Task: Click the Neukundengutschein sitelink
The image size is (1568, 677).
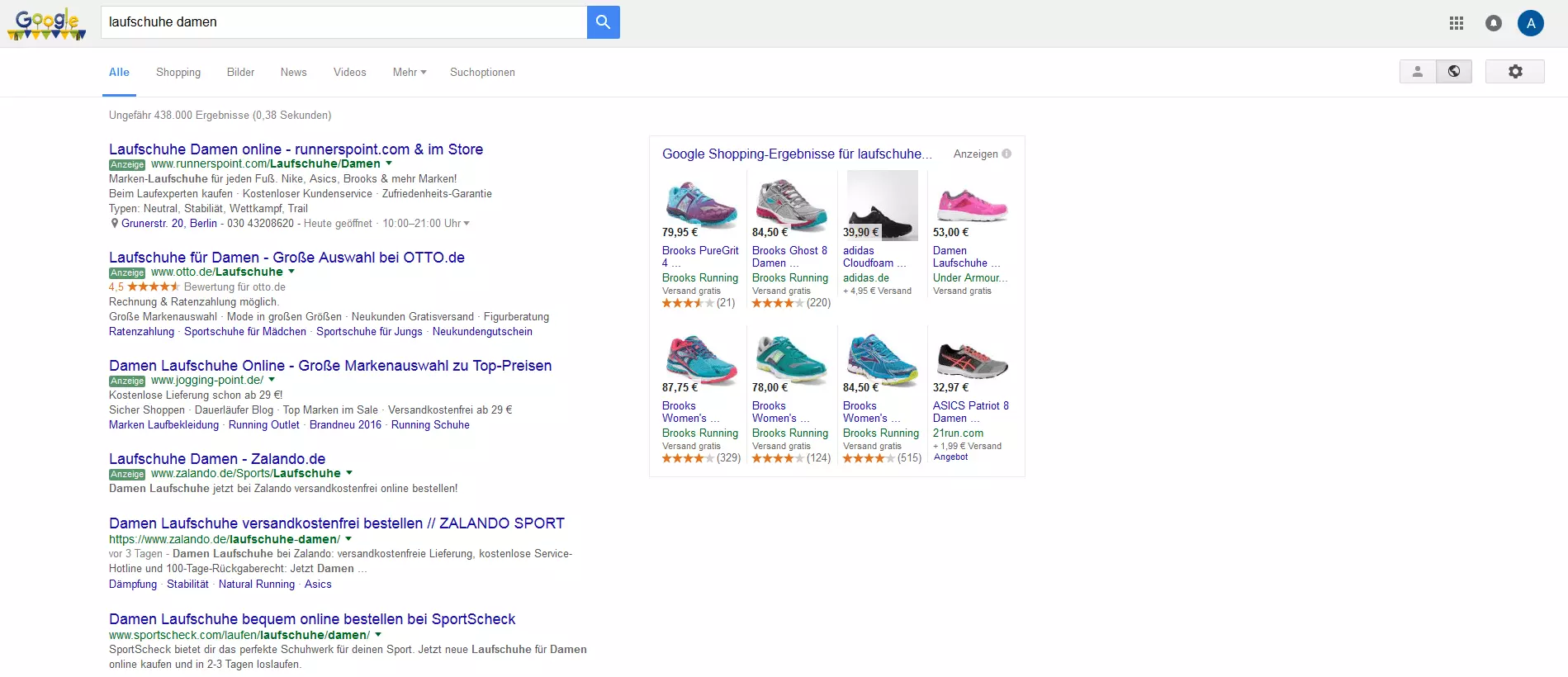Action: point(482,332)
